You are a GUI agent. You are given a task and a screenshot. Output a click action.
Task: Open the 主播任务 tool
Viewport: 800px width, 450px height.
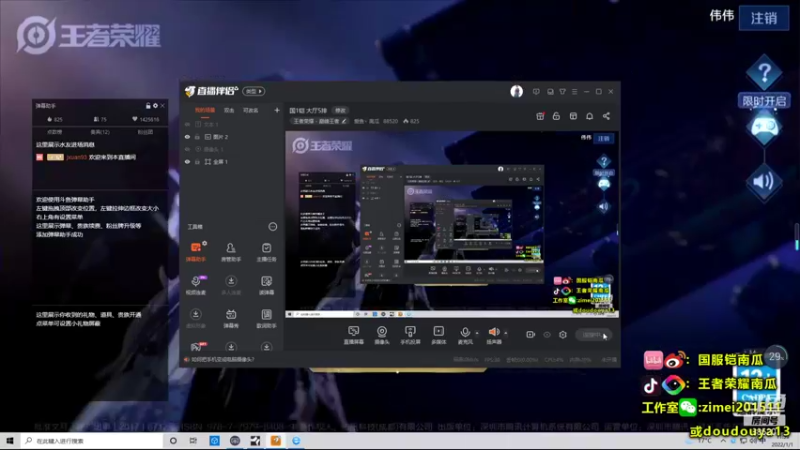click(x=266, y=252)
